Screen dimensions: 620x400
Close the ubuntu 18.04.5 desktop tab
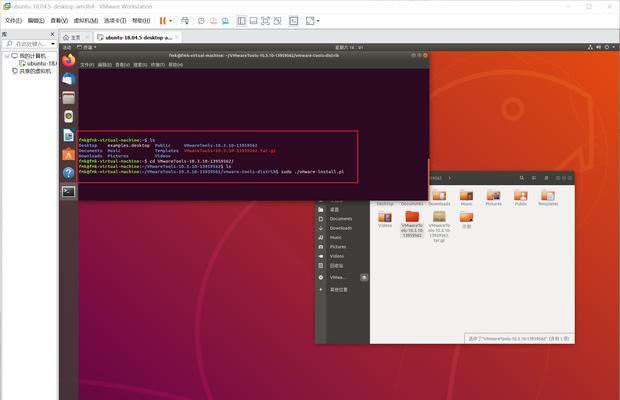[177, 37]
